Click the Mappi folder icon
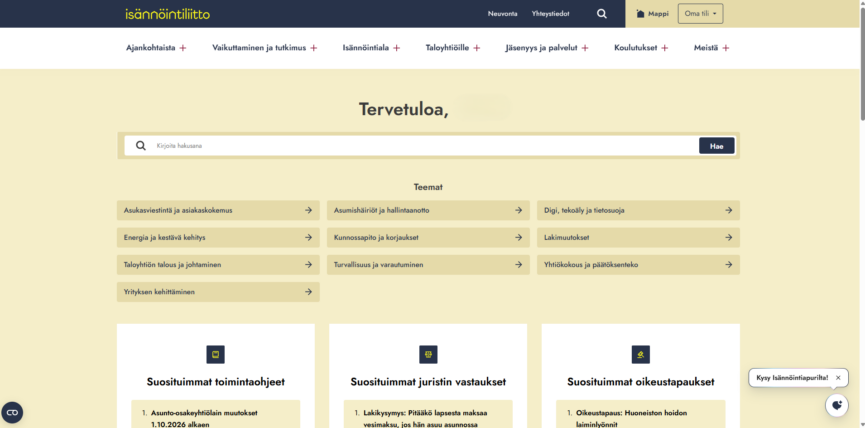This screenshot has height=428, width=865. (640, 14)
